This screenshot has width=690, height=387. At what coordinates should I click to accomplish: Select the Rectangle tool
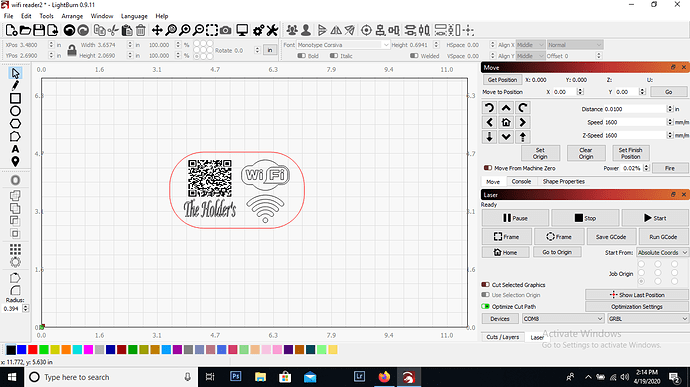tap(15, 98)
